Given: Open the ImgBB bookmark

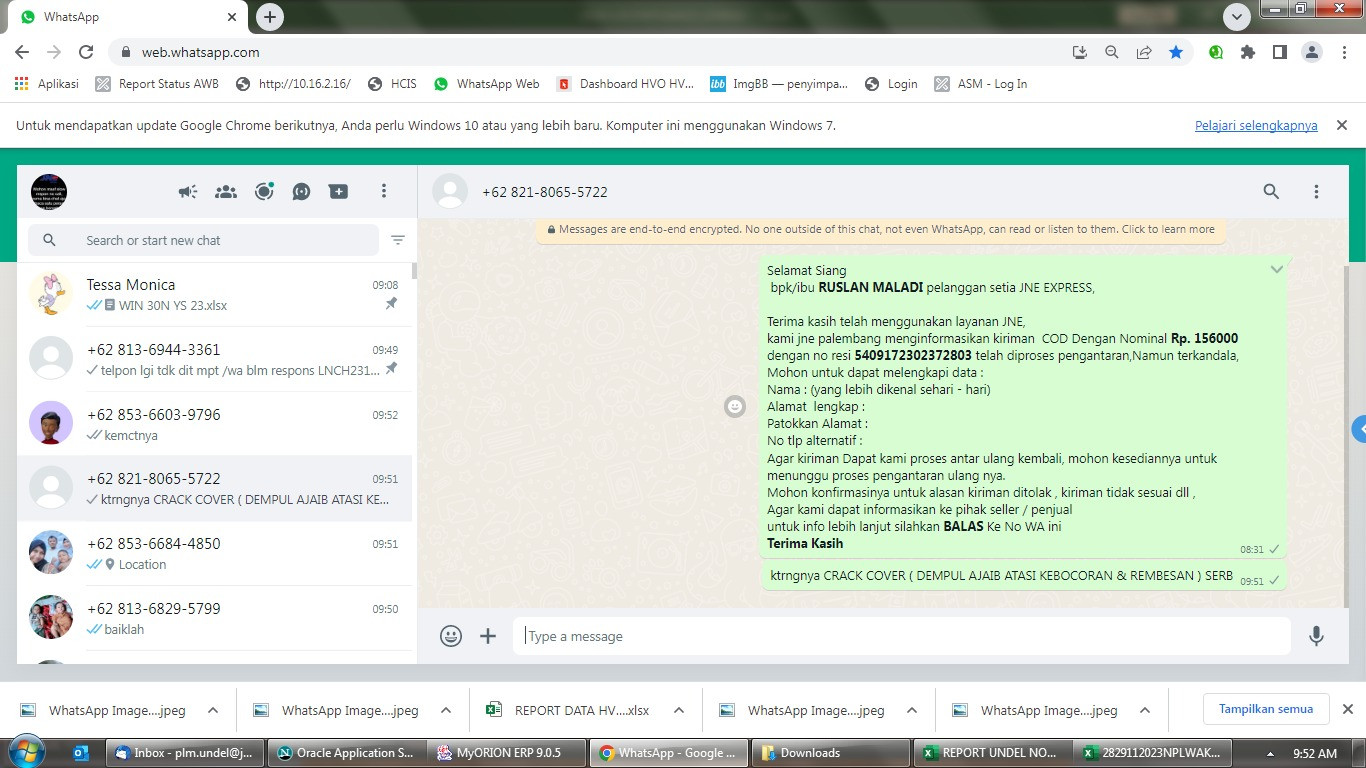Looking at the screenshot, I should click(779, 84).
